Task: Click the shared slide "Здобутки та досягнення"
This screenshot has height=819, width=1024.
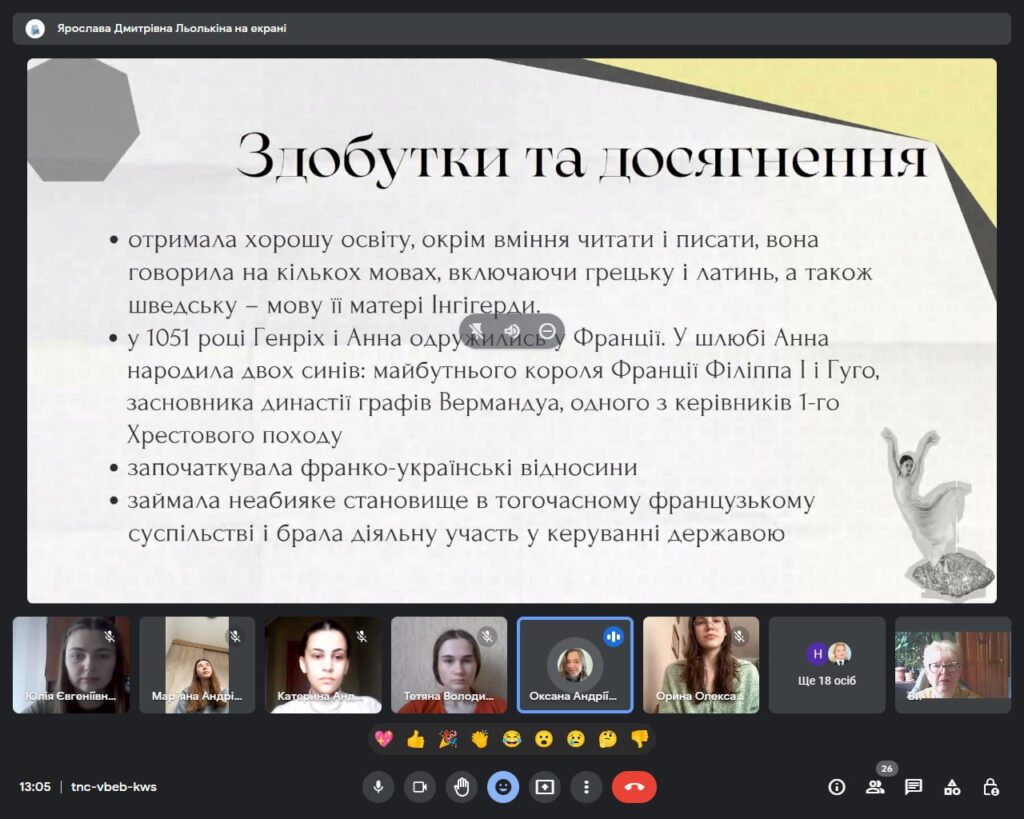Action: [511, 330]
